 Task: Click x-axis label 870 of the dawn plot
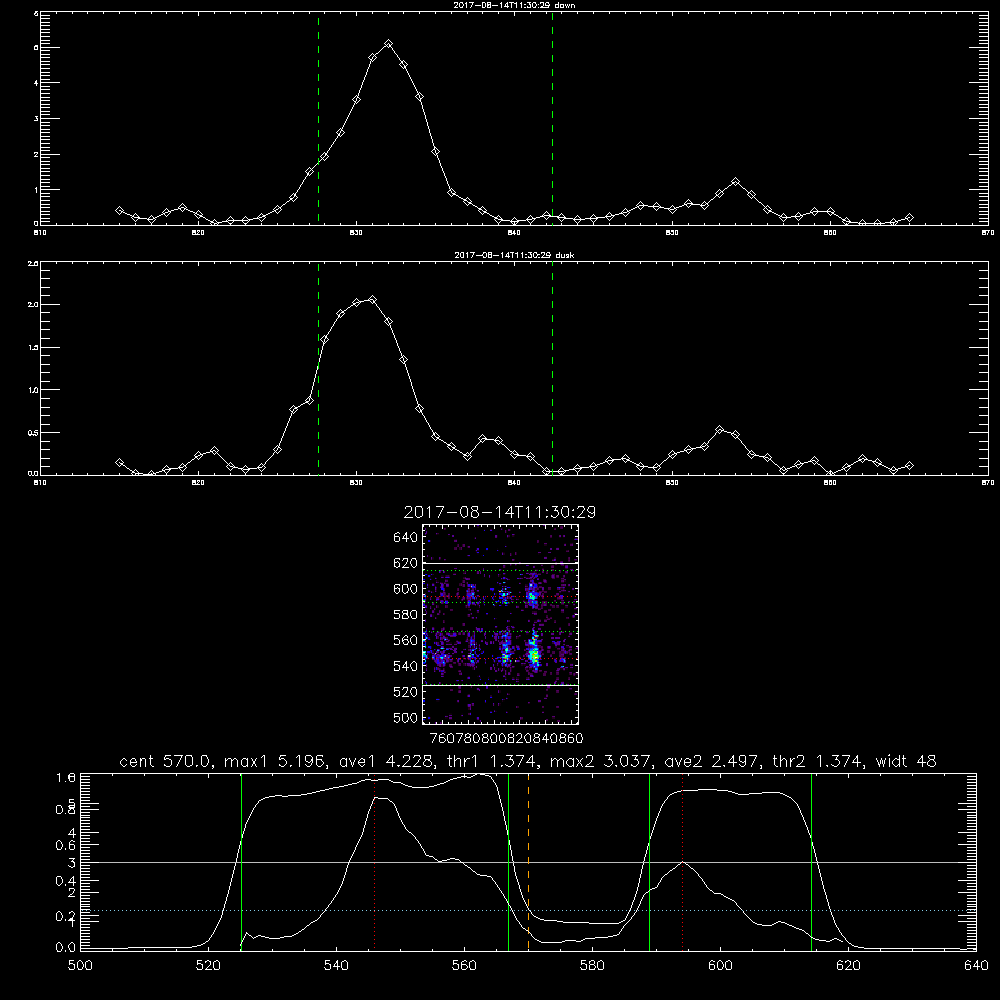(x=988, y=233)
